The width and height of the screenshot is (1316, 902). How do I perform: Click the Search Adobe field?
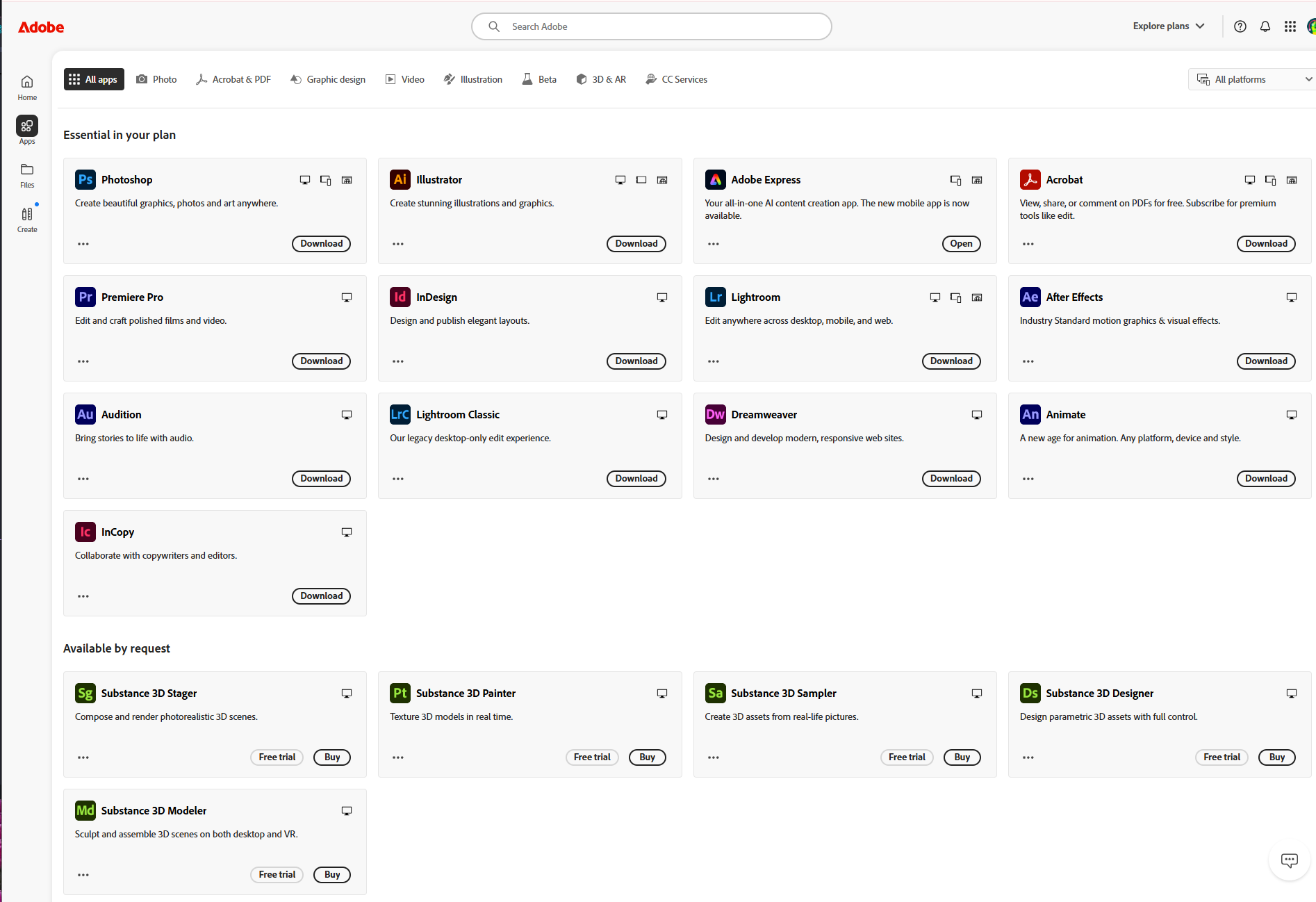(652, 26)
